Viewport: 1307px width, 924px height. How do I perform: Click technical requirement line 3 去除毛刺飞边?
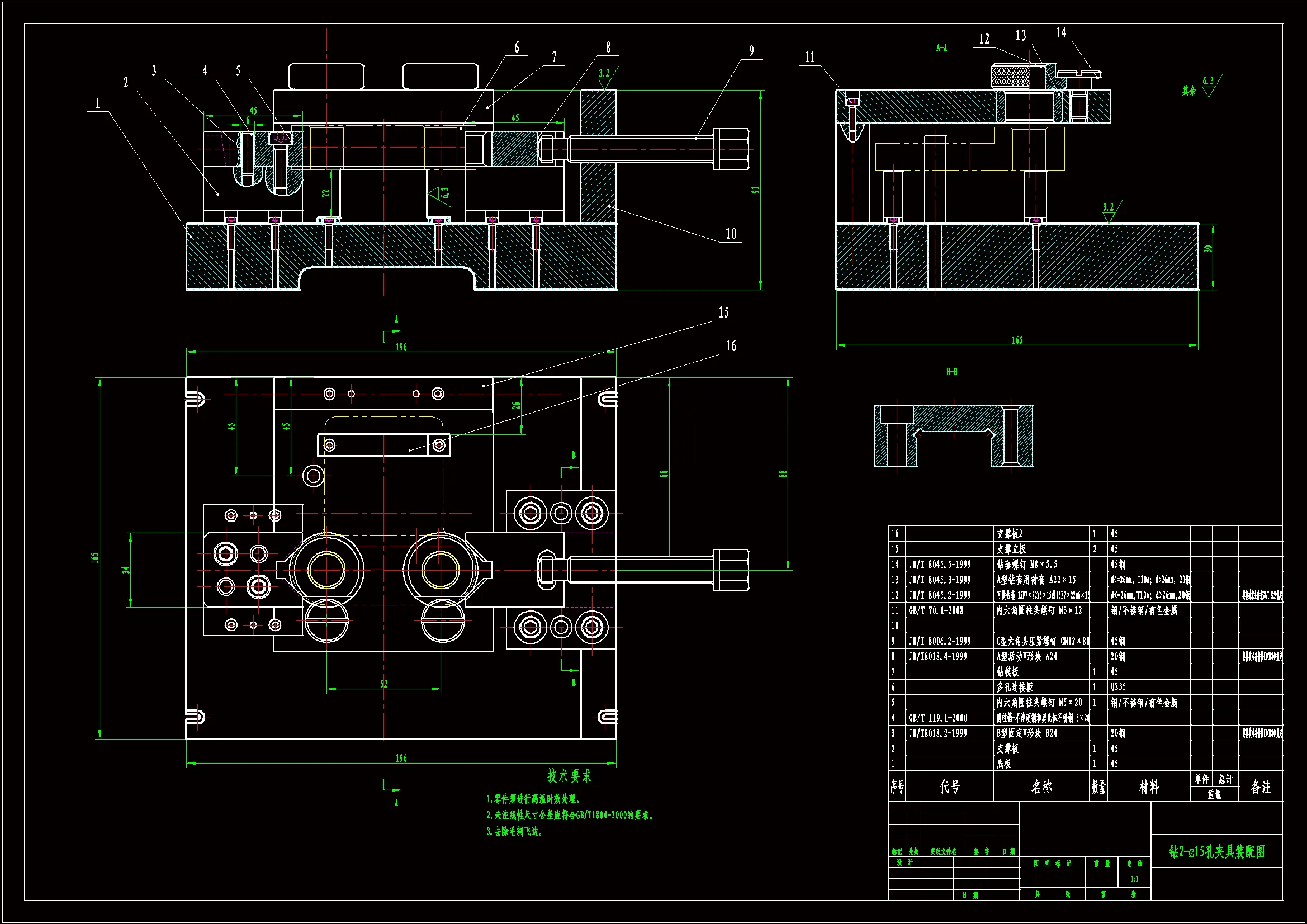[515, 832]
